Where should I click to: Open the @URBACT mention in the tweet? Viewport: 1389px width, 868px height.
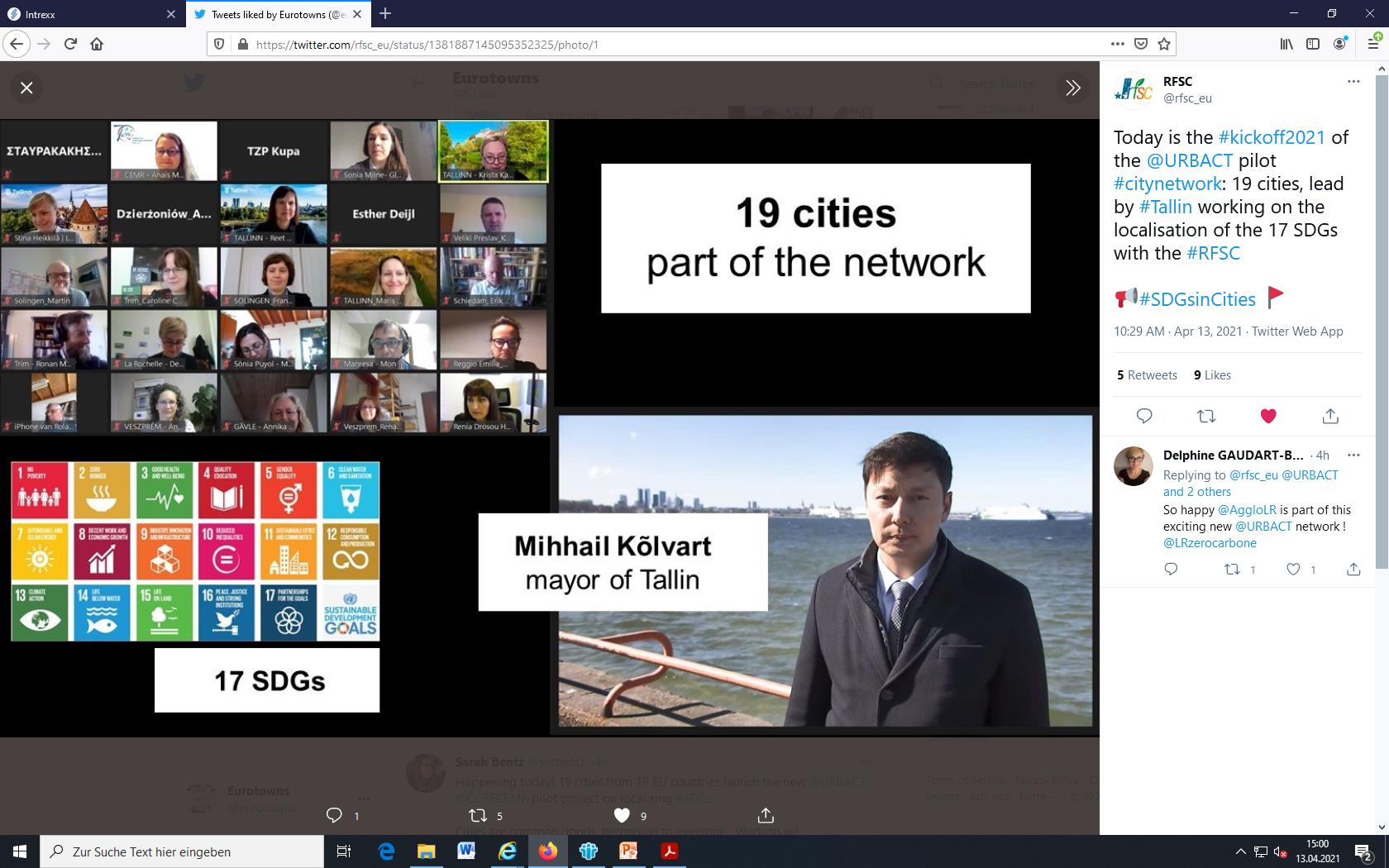[1189, 160]
